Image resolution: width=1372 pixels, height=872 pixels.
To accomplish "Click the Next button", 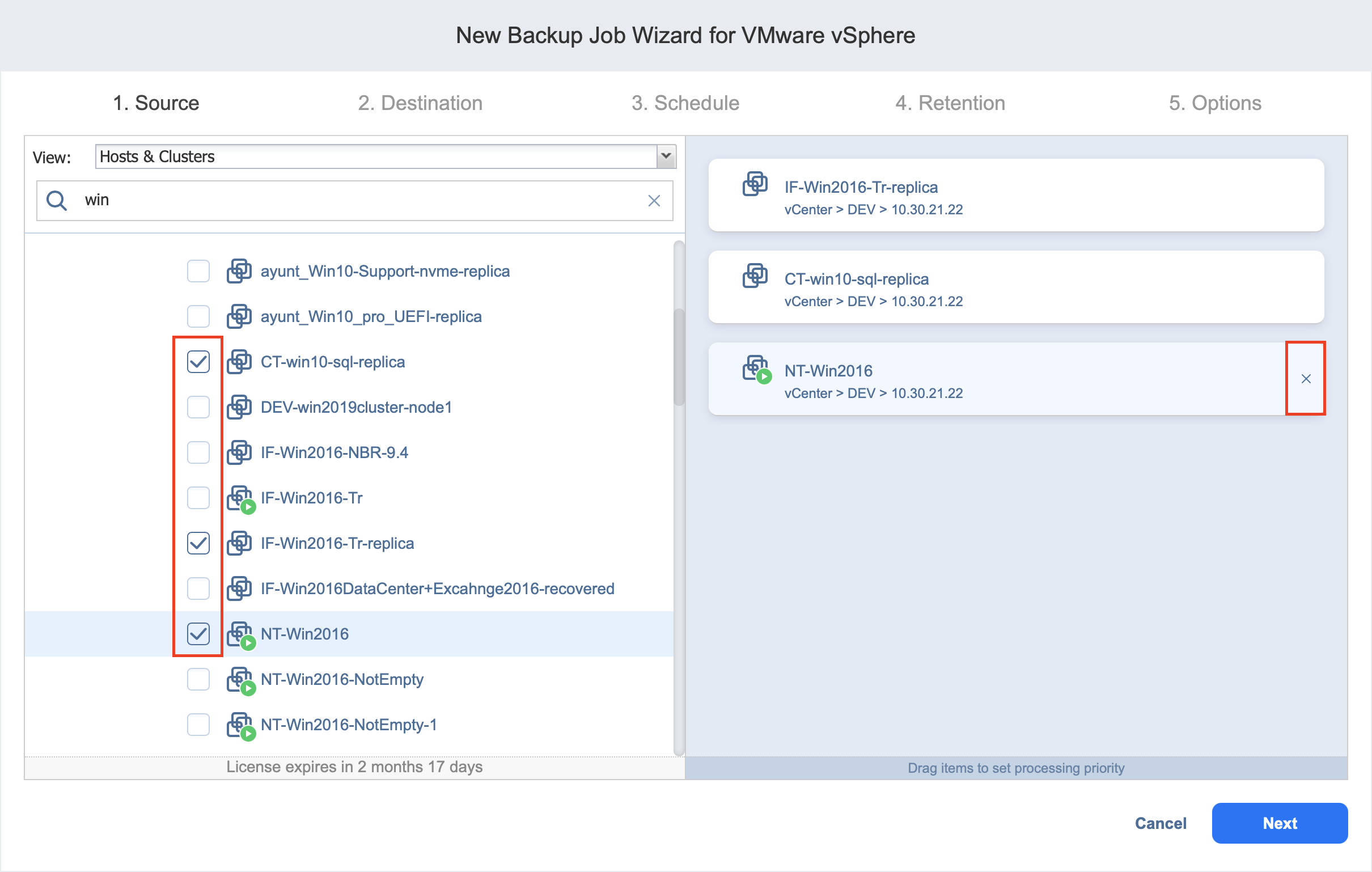I will [1280, 824].
